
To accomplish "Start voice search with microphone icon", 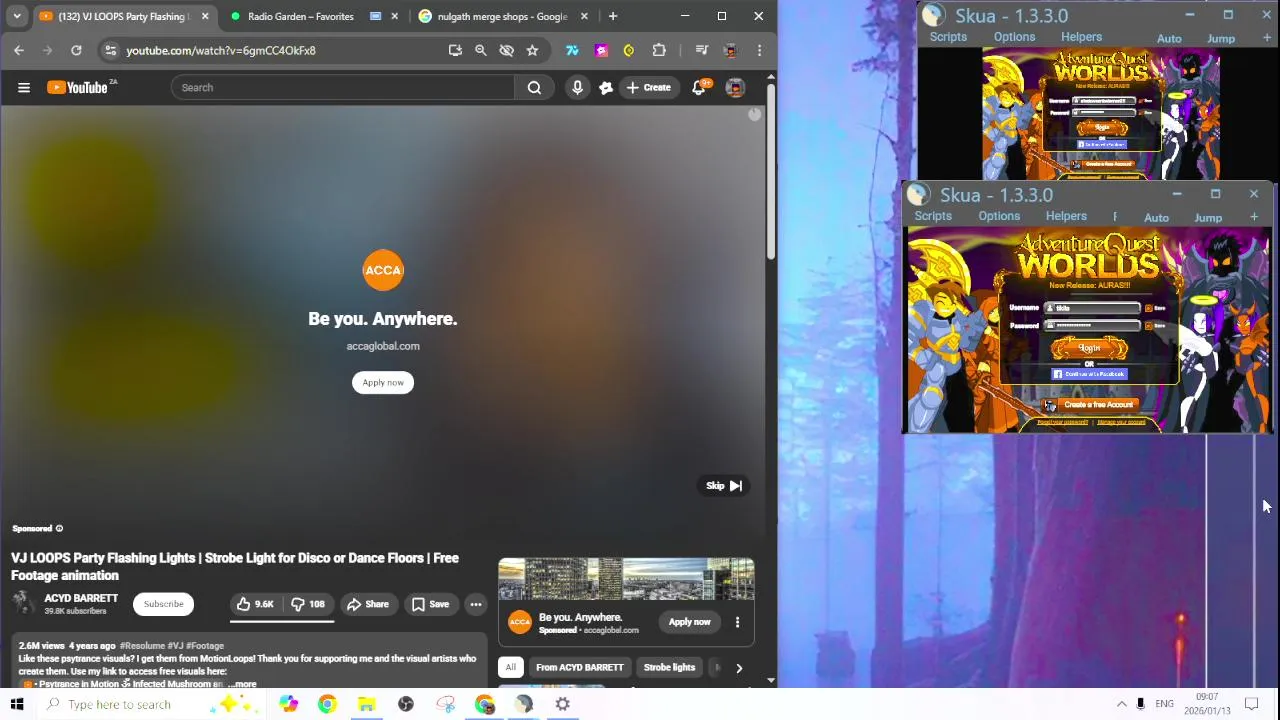I will tap(577, 88).
